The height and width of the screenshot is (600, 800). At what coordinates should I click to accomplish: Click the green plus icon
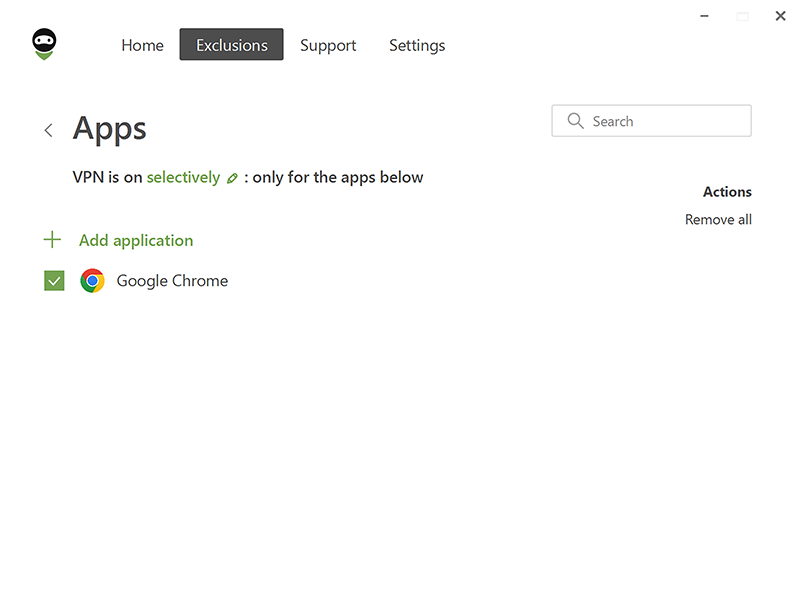click(x=52, y=239)
